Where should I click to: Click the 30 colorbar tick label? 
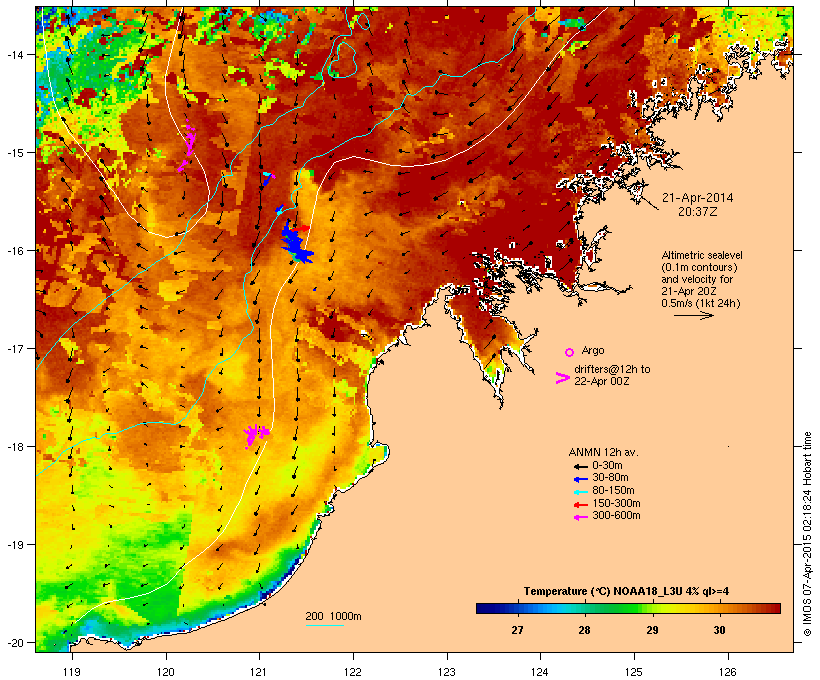(x=720, y=630)
